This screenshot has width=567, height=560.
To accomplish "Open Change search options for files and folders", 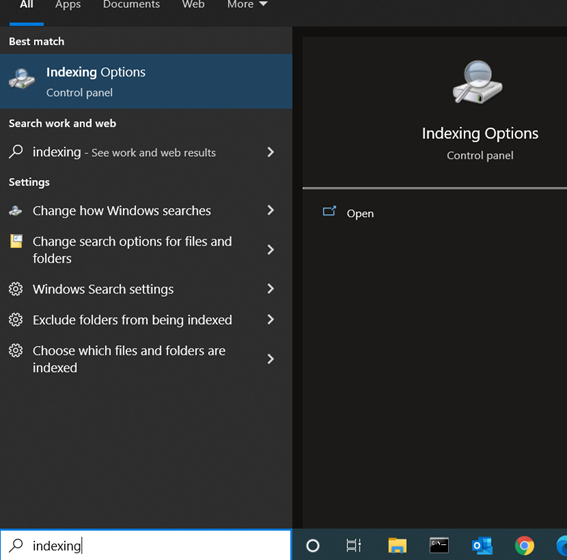I will point(146,250).
